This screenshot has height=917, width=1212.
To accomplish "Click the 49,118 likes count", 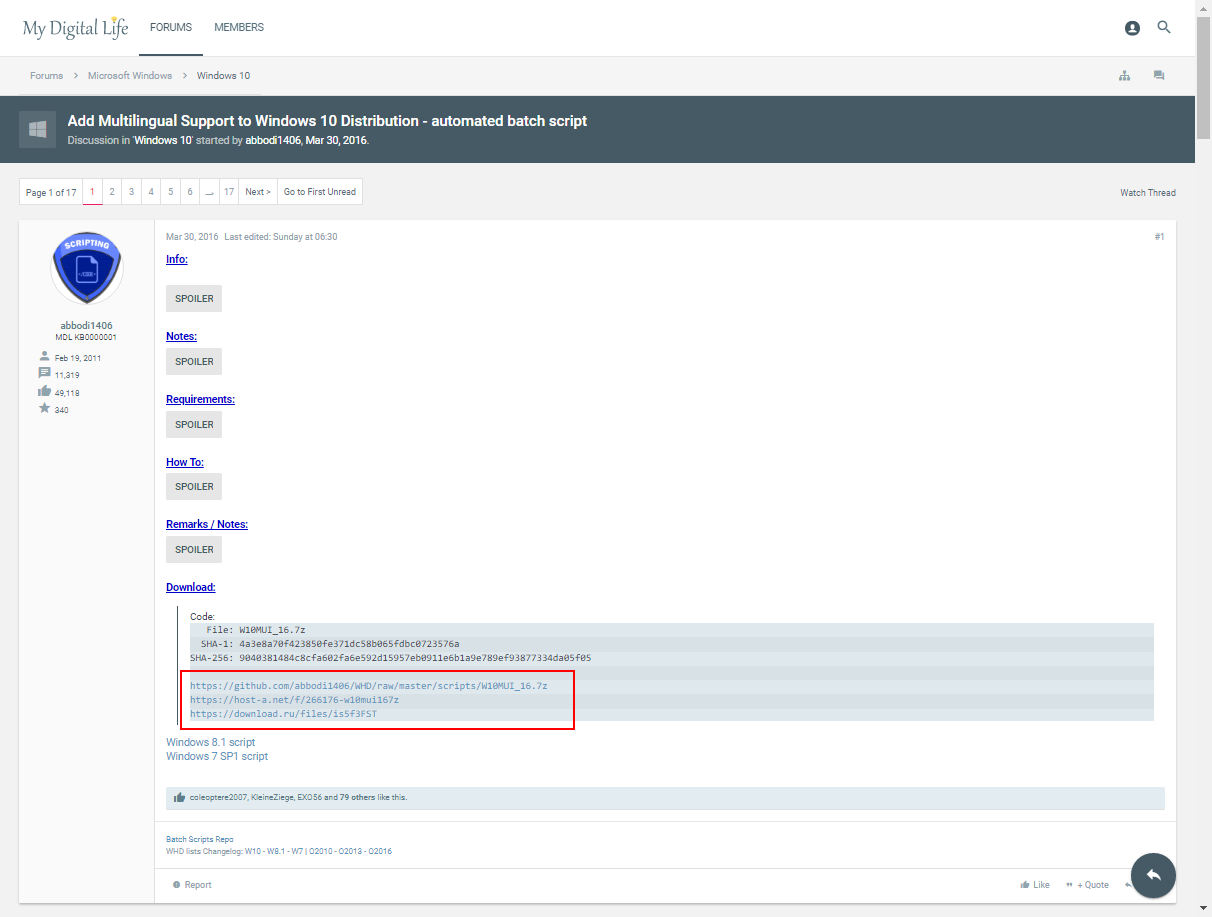I will click(x=67, y=393).
